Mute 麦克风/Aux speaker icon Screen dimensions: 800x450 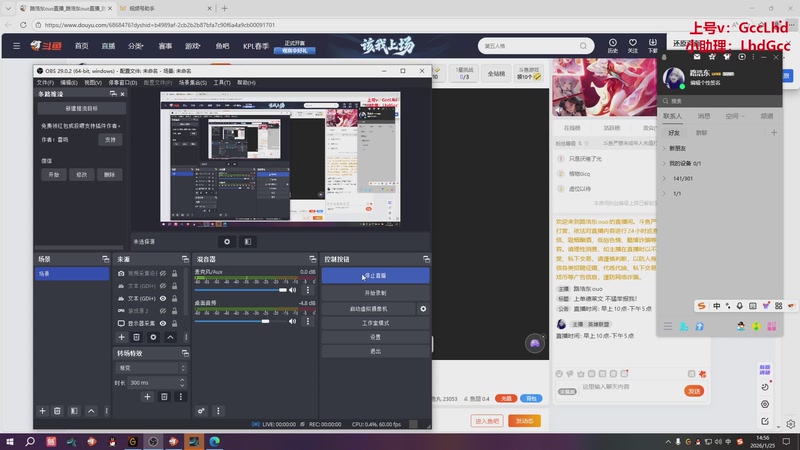pos(292,290)
